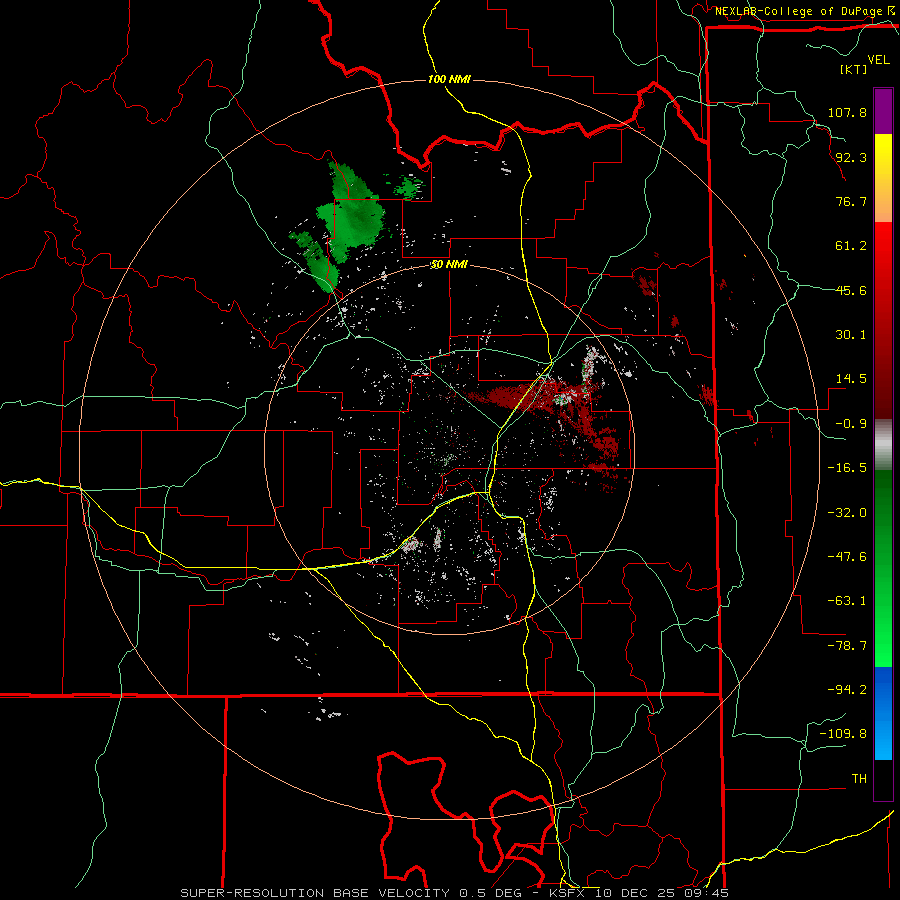
Task: Click the [KT] units label
Action: tap(853, 69)
